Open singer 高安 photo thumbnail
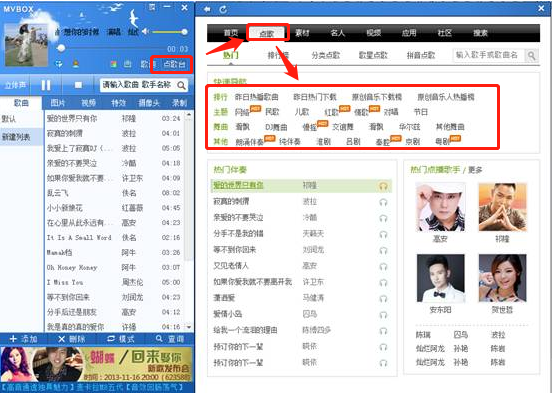The width and height of the screenshot is (553, 395). pyautogui.click(x=440, y=207)
